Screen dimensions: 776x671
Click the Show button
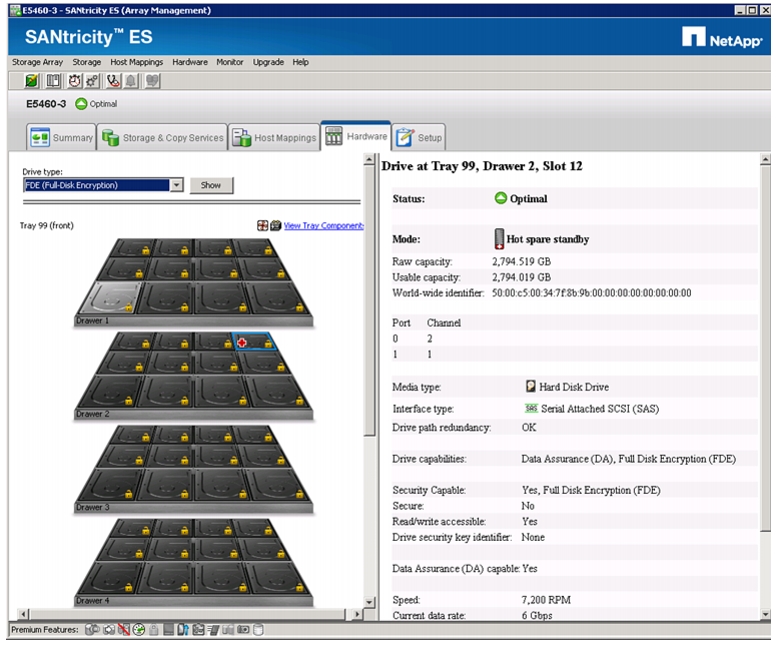click(x=211, y=185)
